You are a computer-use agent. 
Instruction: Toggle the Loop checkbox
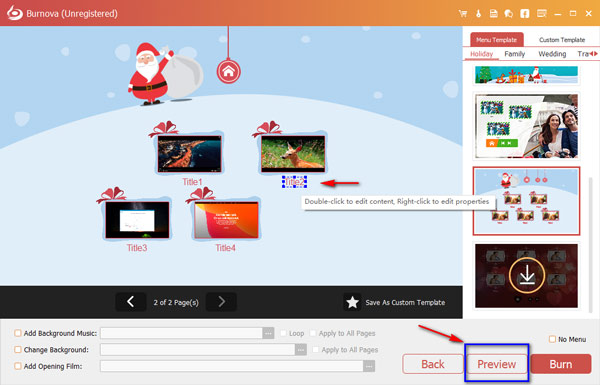283,333
